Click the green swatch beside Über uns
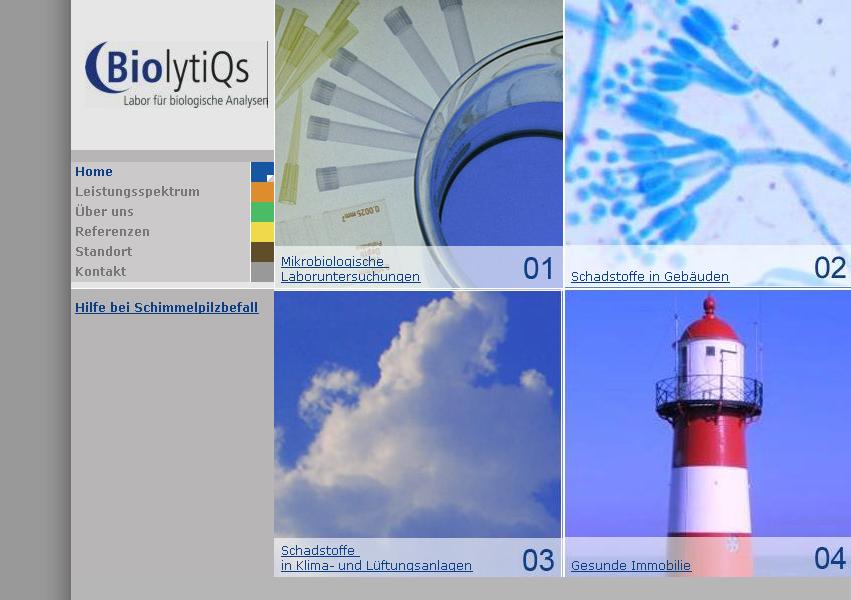 point(262,212)
